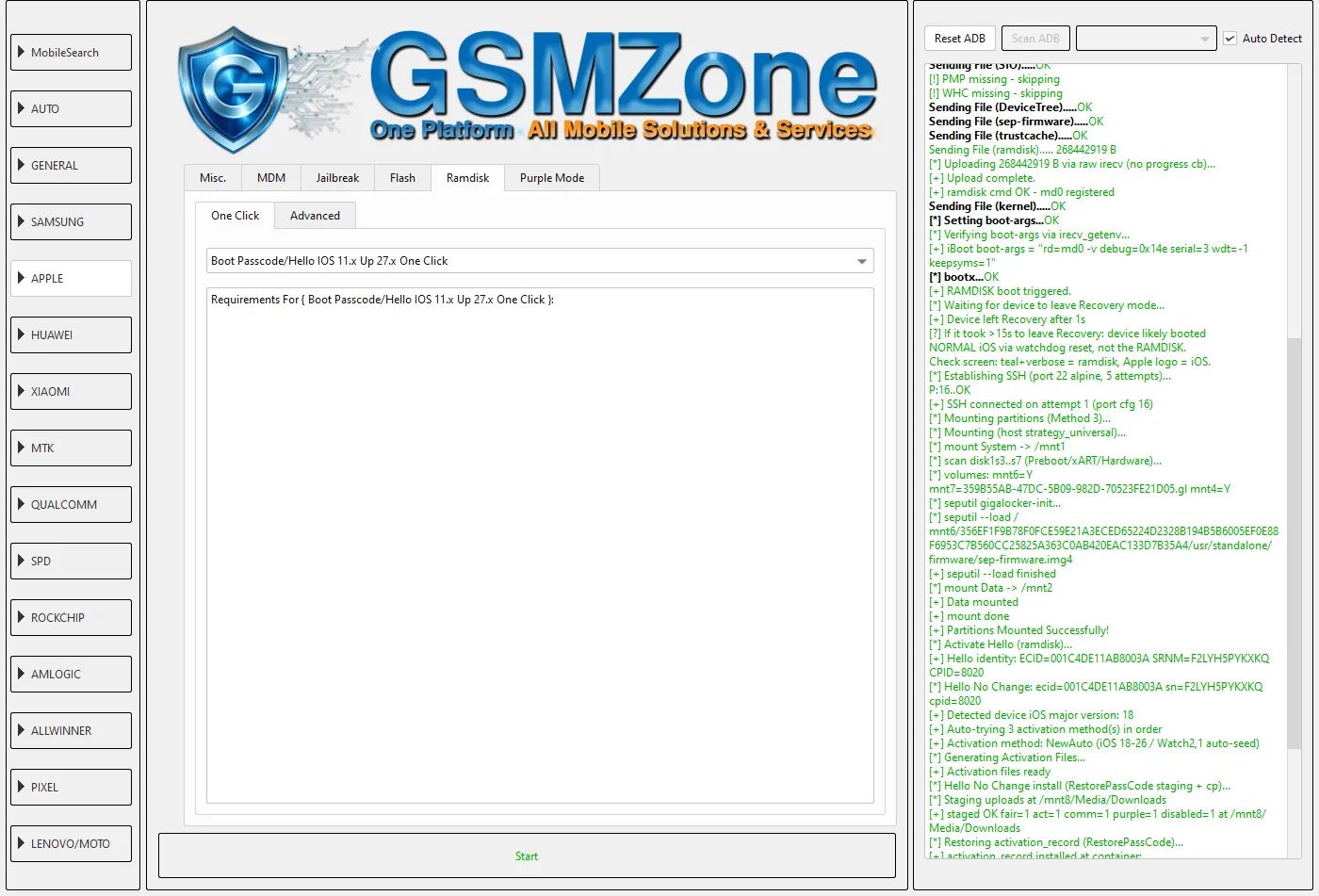Select the Ramdisk tab

coord(468,177)
